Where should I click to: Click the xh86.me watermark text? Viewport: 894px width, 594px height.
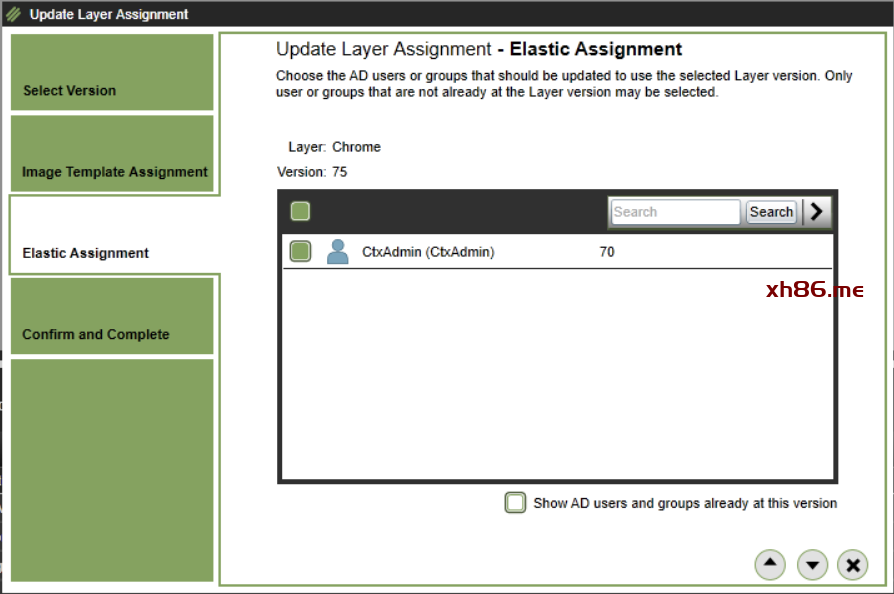814,290
